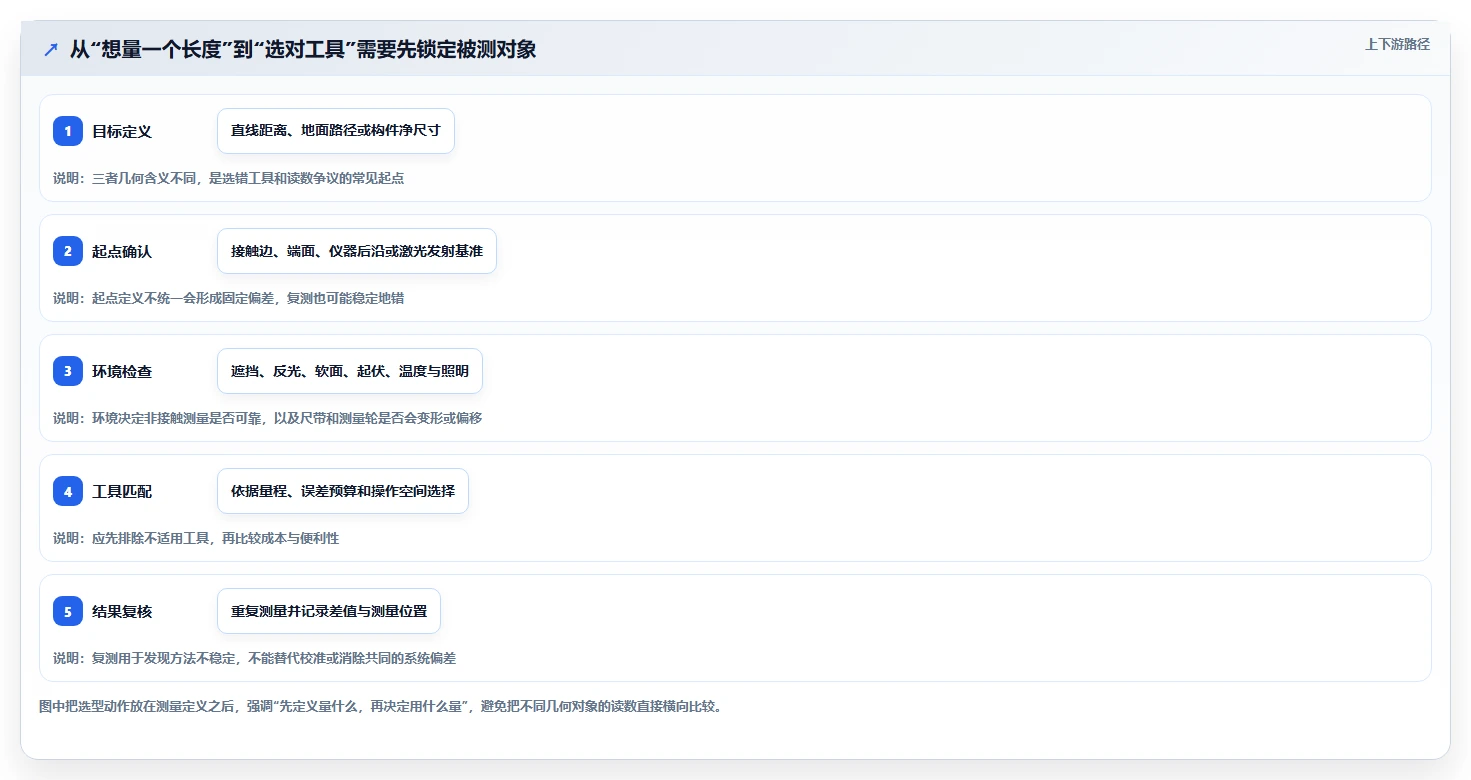This screenshot has height=780, width=1471.
Task: Click the 直线距离、地面路径或构件净尺寸 chip
Action: tap(336, 131)
